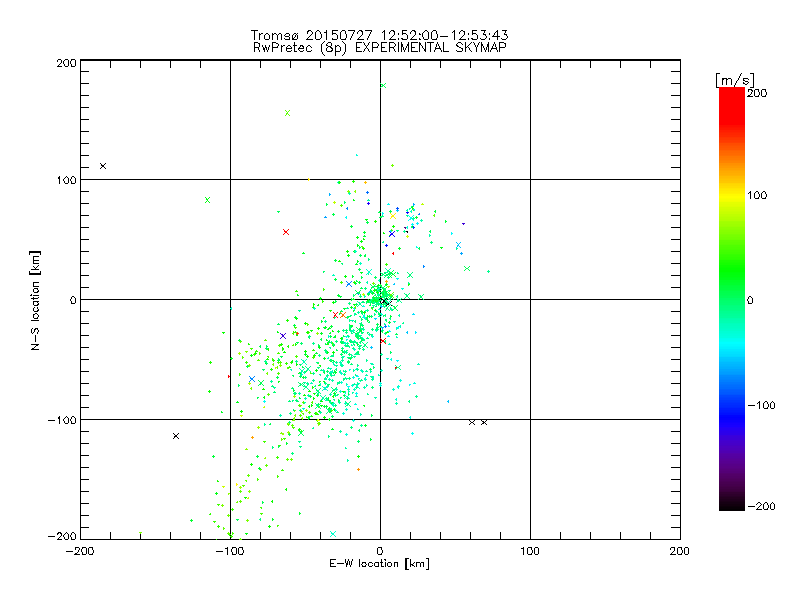Pick the yellow band of the colorbar
The width and height of the screenshot is (800, 600).
coord(732,196)
